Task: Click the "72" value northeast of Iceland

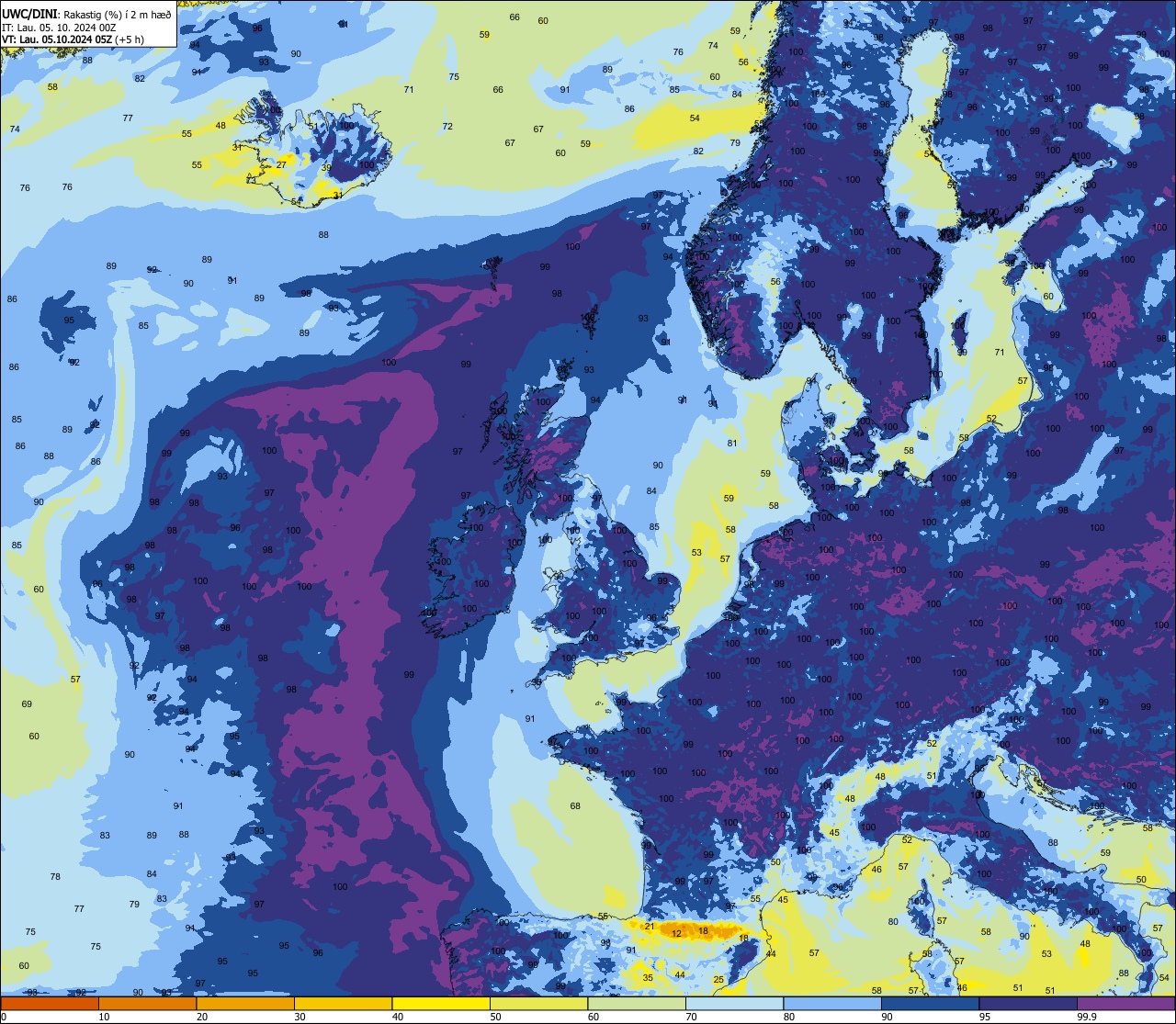Action: [447, 127]
